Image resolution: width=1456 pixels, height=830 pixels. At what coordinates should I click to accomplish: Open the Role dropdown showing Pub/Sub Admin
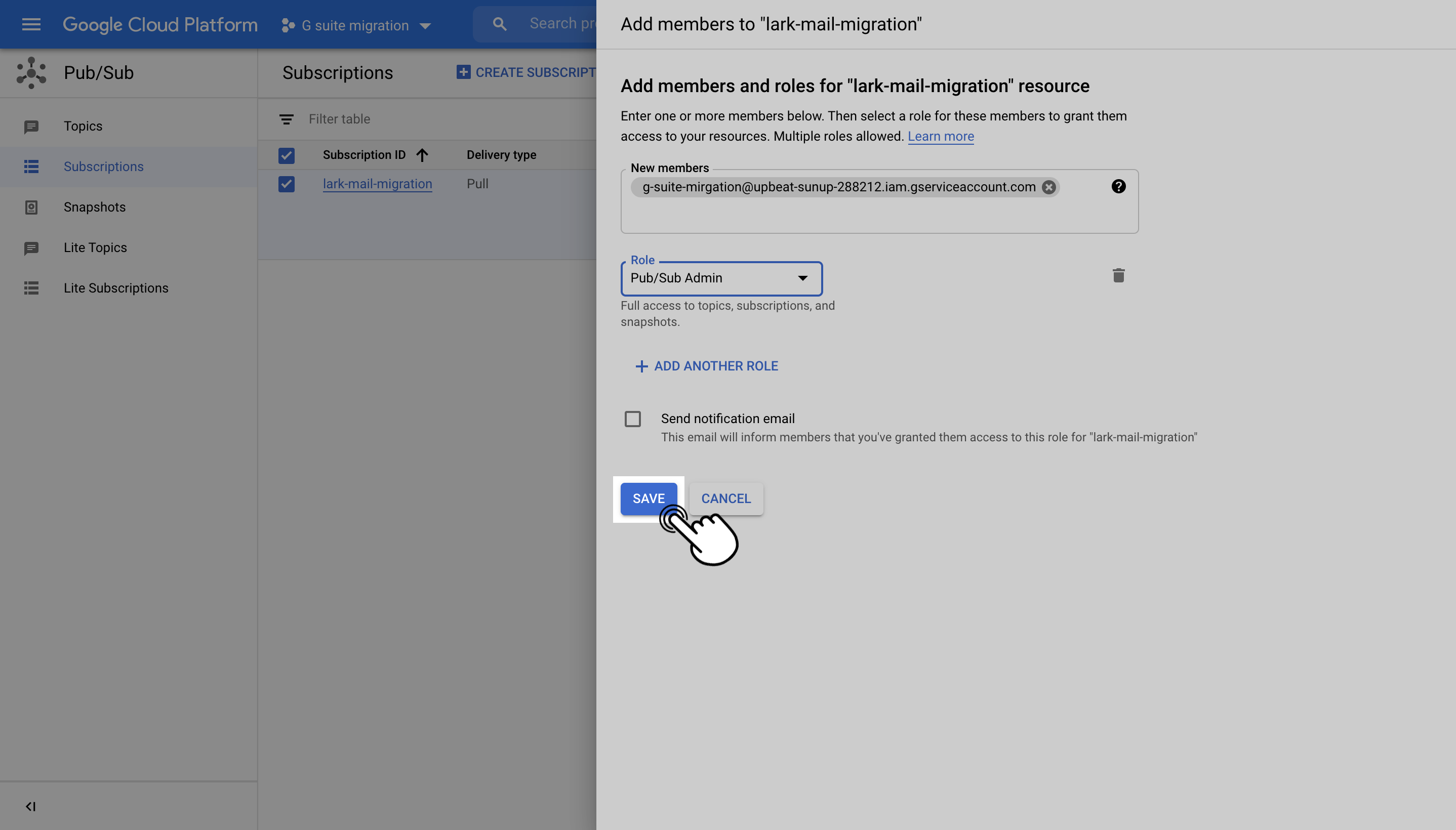click(721, 279)
